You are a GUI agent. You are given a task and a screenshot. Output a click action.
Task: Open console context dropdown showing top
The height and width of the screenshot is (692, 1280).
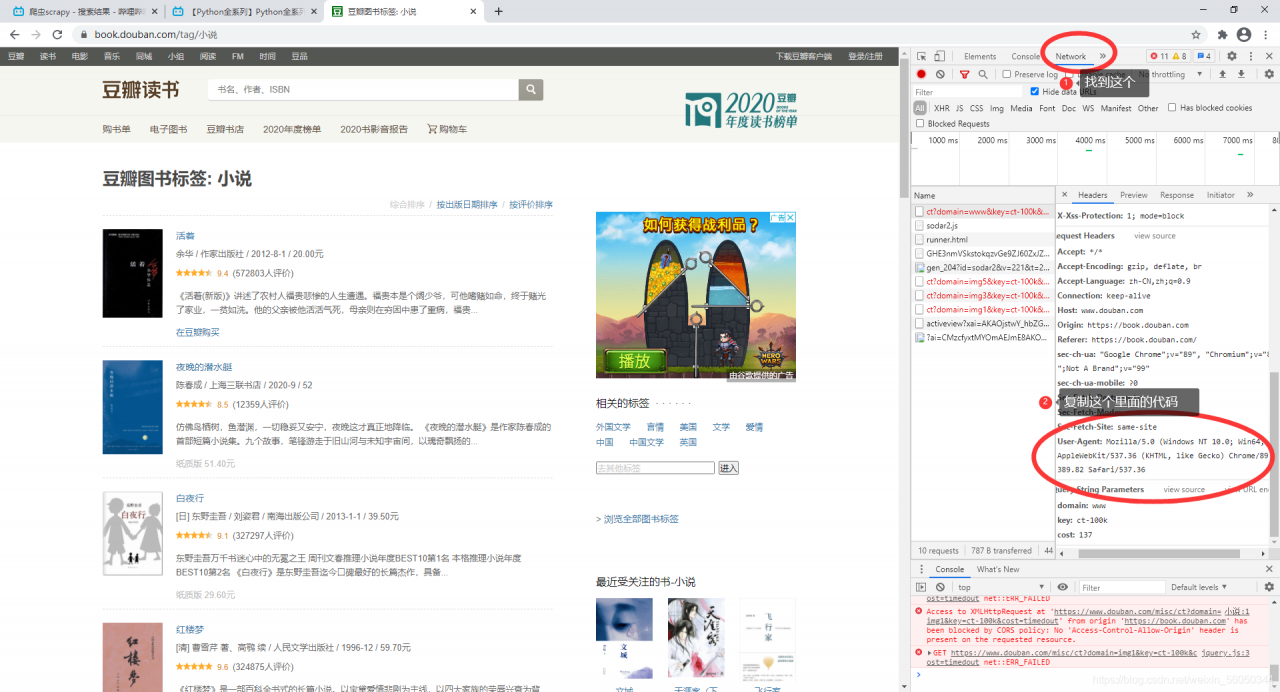[x=1000, y=587]
